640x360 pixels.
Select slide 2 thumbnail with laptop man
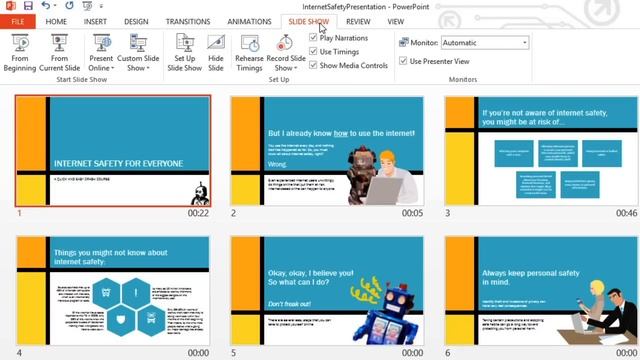pos(327,151)
